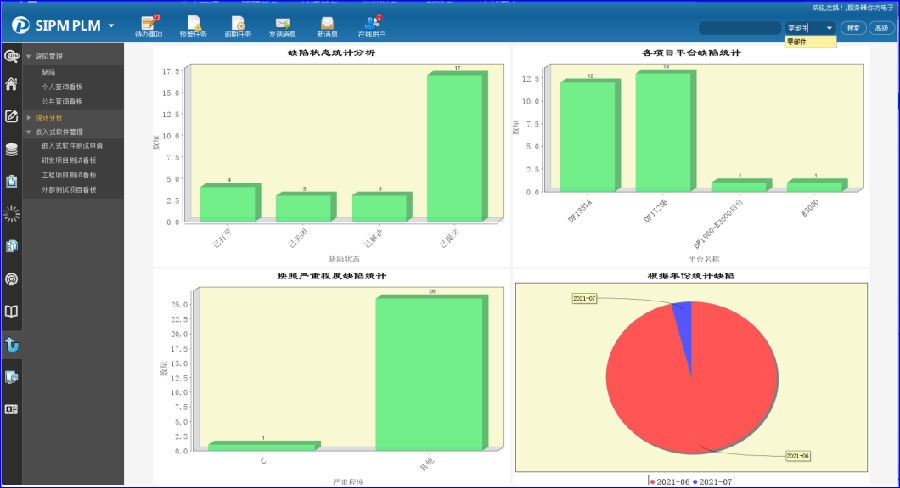Click the 高级 advanced search button
This screenshot has height=488, width=900.
[x=881, y=28]
